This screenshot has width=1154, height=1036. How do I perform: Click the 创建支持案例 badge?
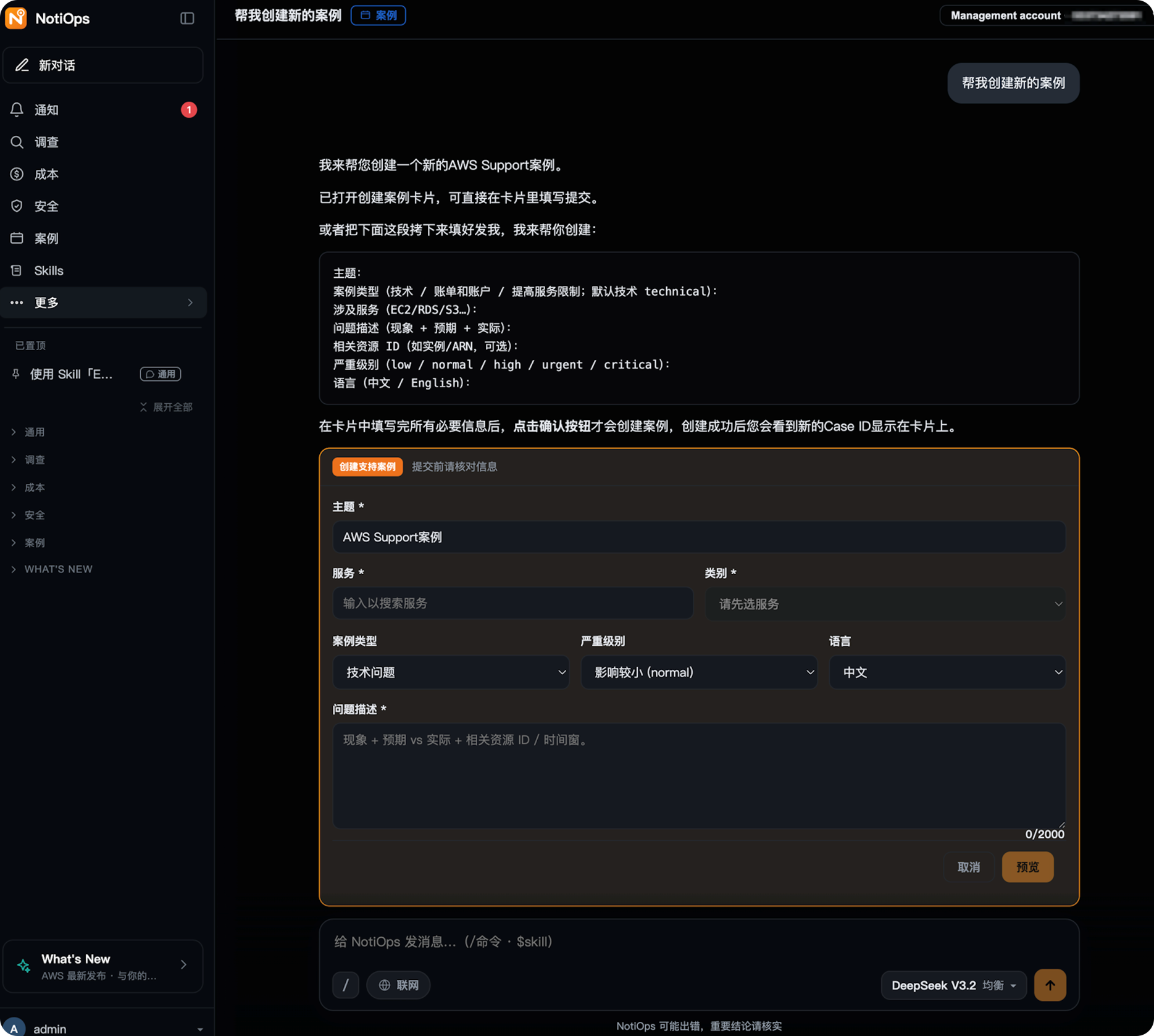(x=367, y=467)
